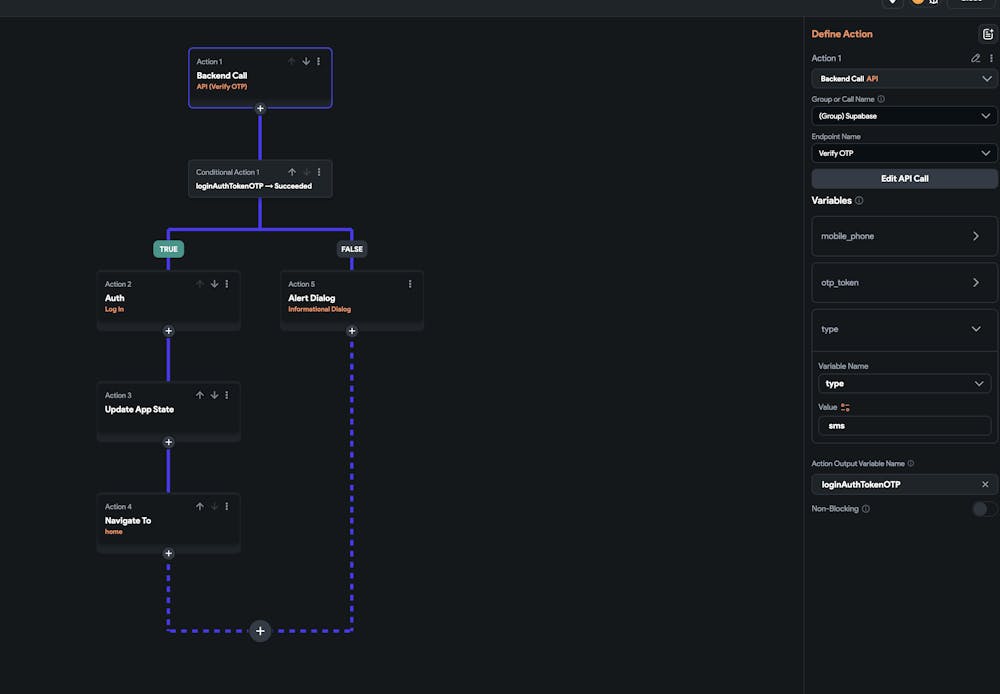
Task: Move Action 2 Auth node down
Action: 214,284
